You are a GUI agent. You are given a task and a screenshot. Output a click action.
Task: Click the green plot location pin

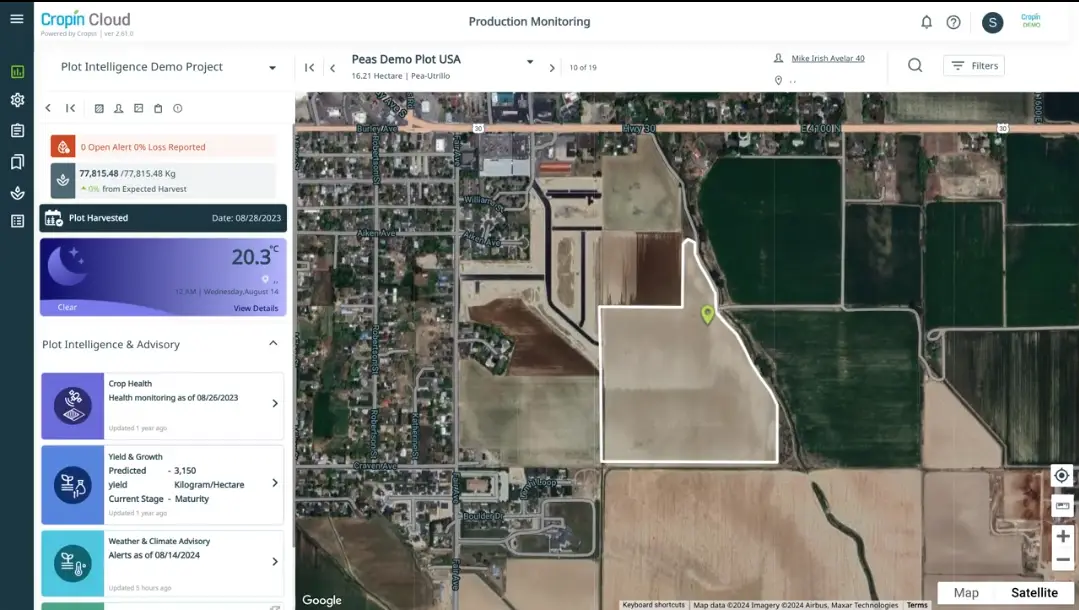tap(708, 315)
